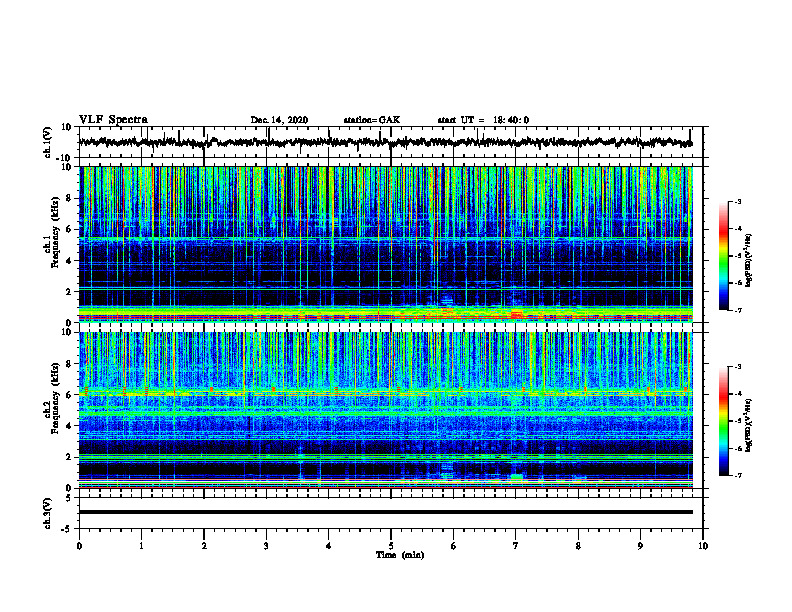Image resolution: width=792 pixels, height=612 pixels.
Task: Click the ch.1 voltage waveform trace
Action: 385,142
